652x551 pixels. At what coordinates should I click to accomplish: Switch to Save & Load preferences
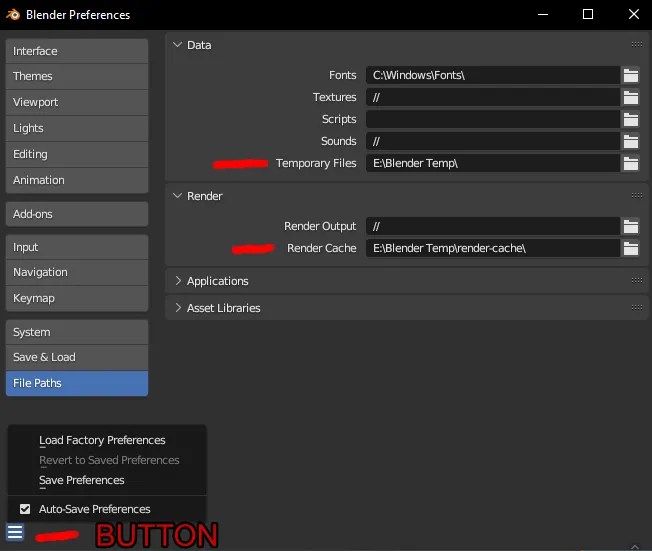pyautogui.click(x=77, y=357)
